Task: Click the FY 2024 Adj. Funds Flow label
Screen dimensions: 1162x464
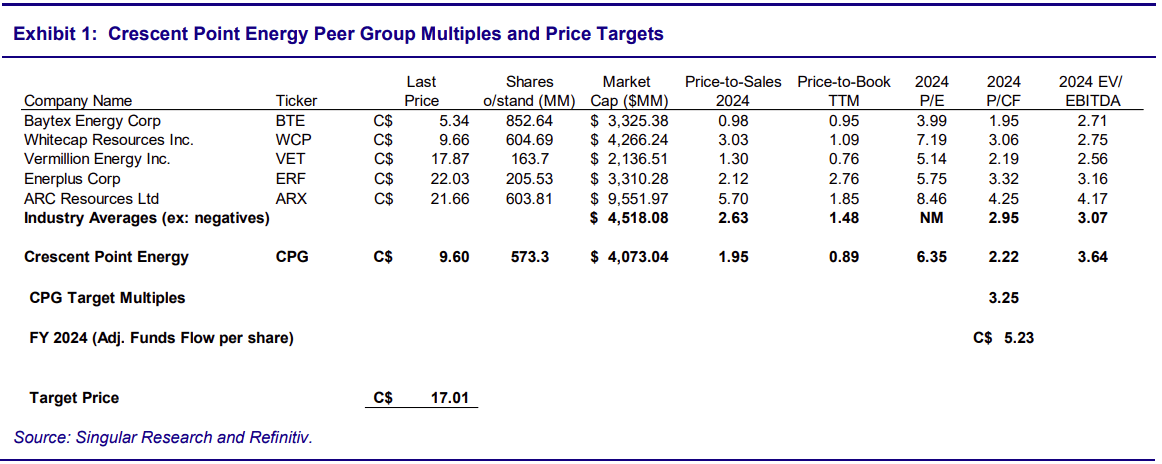Action: [x=161, y=338]
